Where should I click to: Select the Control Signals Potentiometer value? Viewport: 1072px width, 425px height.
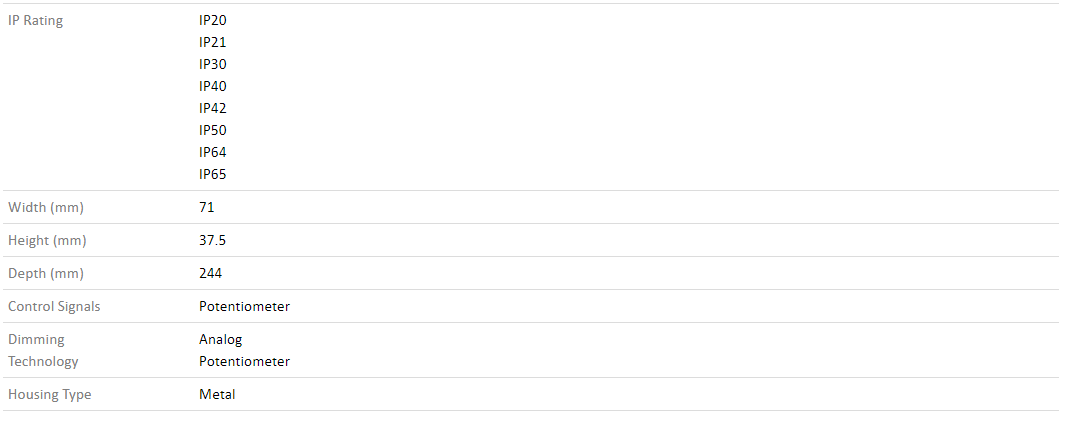pyautogui.click(x=244, y=306)
